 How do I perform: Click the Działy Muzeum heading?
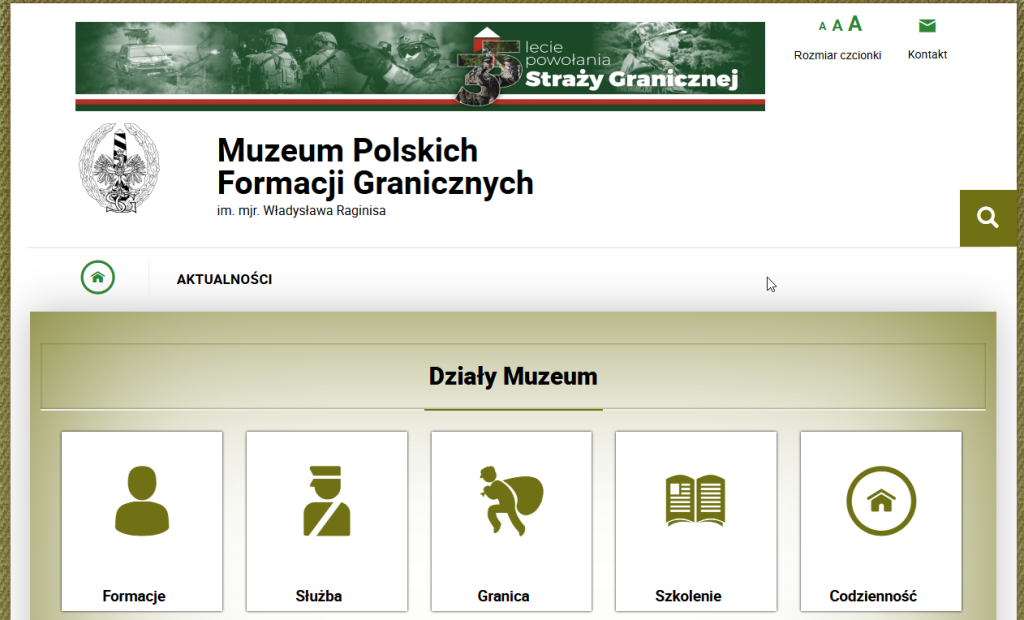513,377
